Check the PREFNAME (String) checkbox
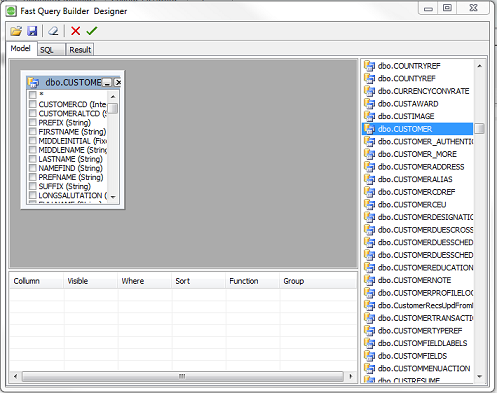Screen dimensions: 497x393 33,177
